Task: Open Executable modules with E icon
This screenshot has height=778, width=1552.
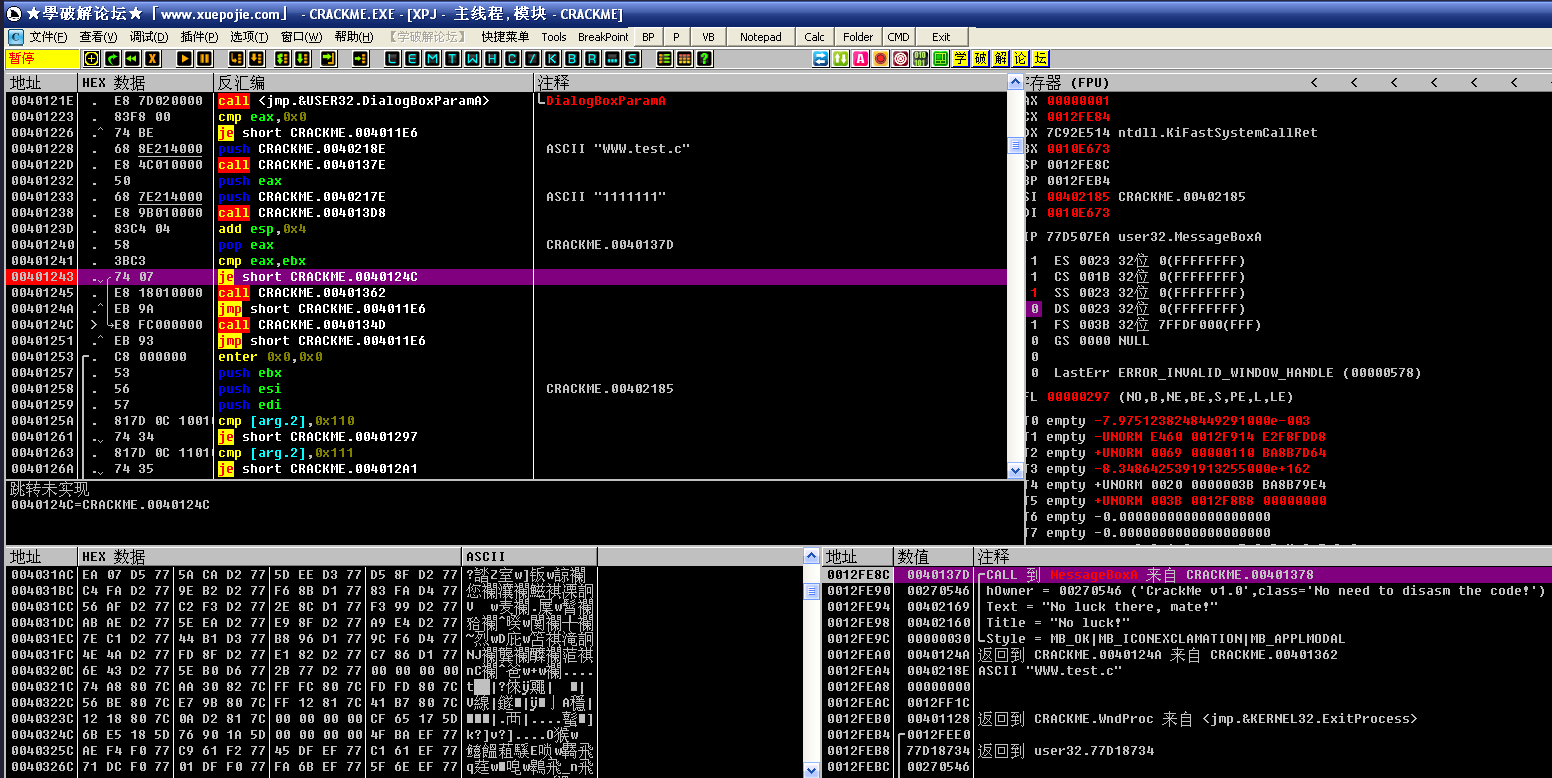Action: click(x=411, y=59)
